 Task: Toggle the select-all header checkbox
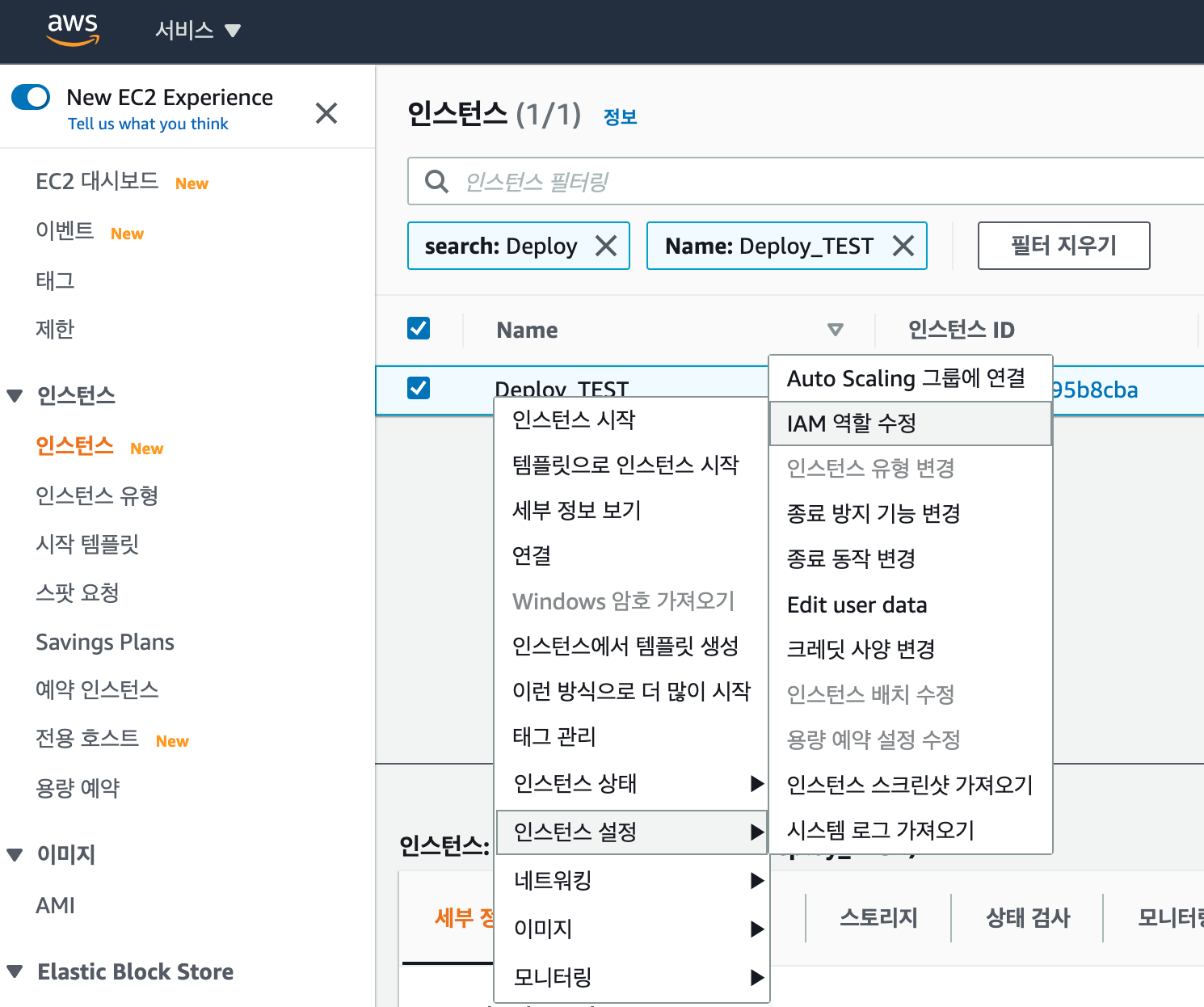click(x=419, y=328)
